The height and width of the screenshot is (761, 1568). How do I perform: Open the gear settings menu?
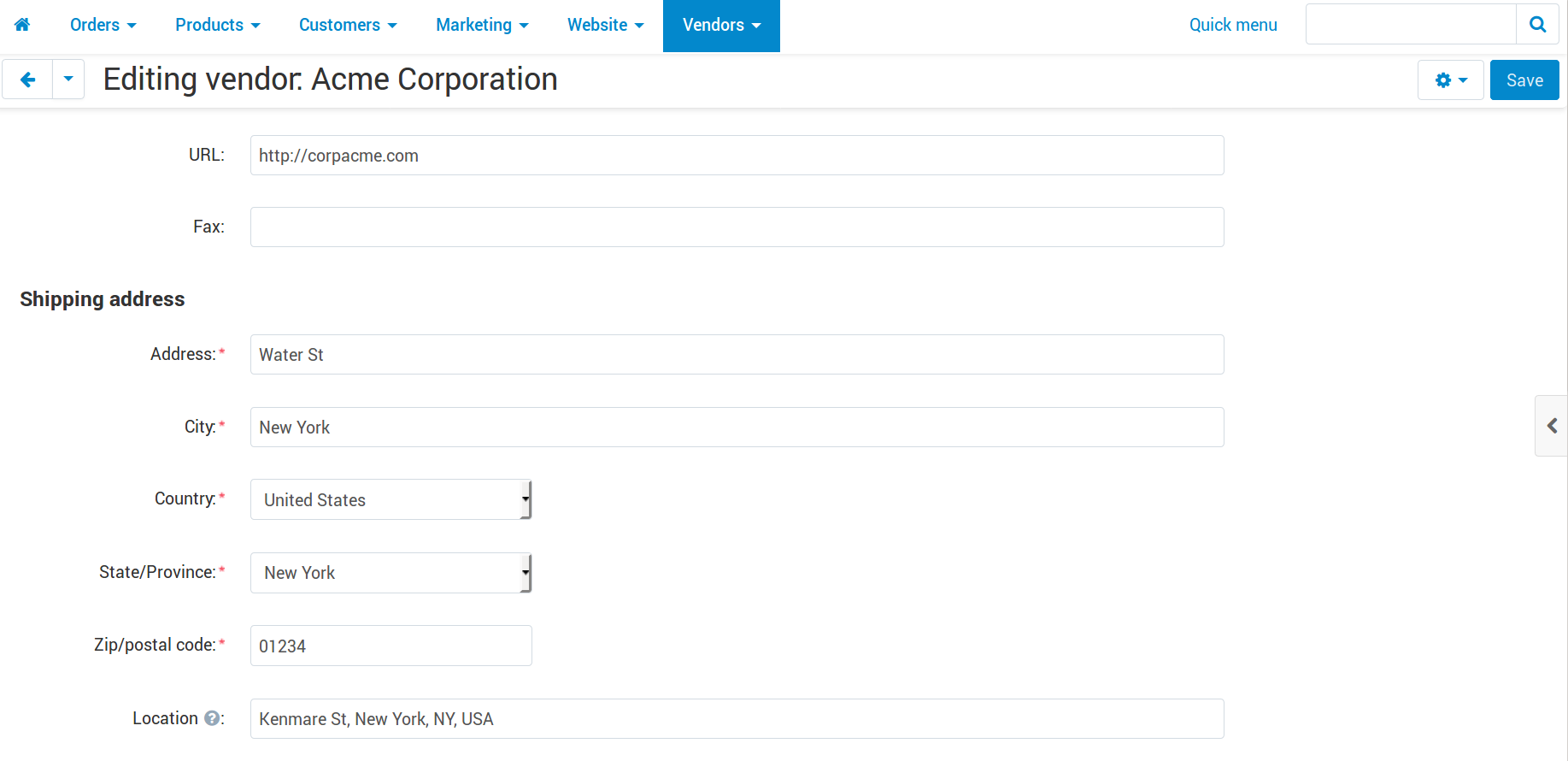click(x=1451, y=80)
